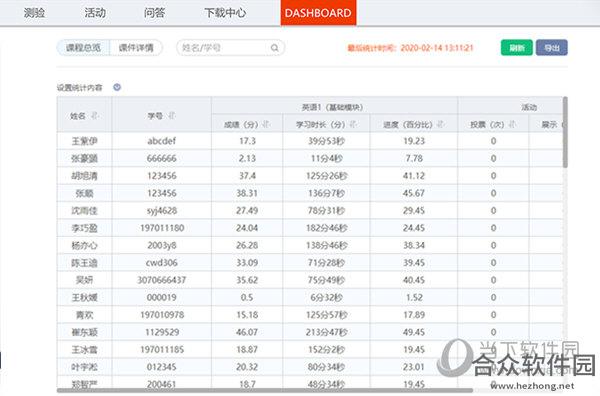Sort by 进度 (百分比) column icon
Viewport: 600px width, 396px height.
tap(440, 124)
